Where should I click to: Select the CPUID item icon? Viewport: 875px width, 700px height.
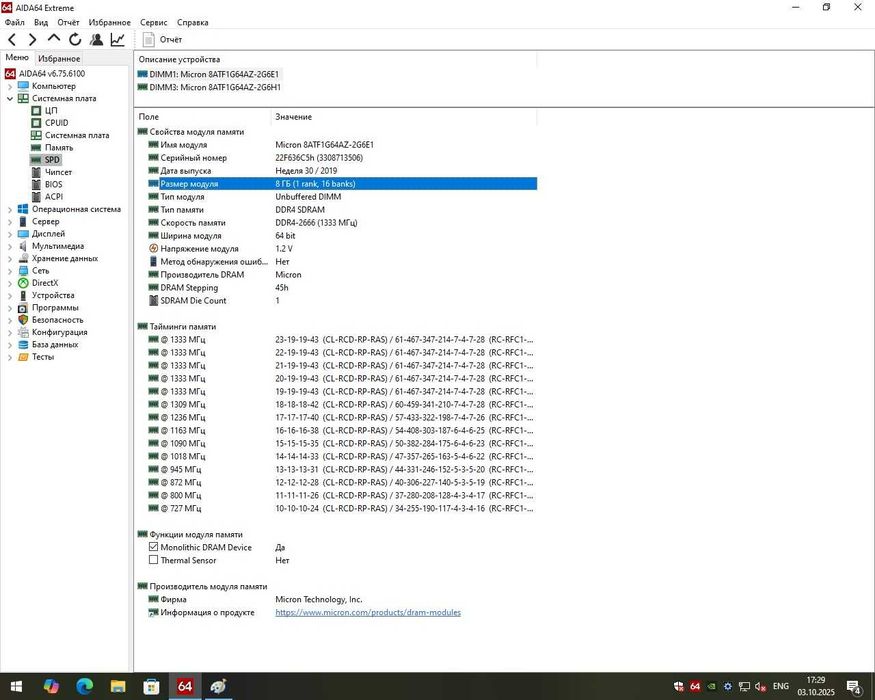point(36,123)
